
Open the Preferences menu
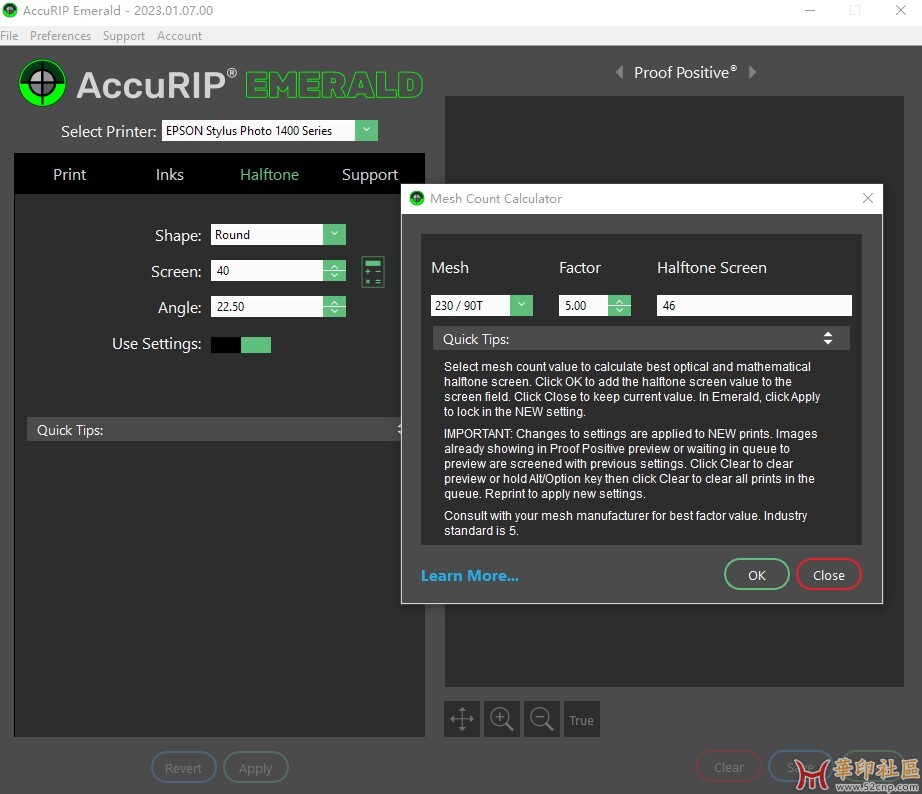point(61,36)
